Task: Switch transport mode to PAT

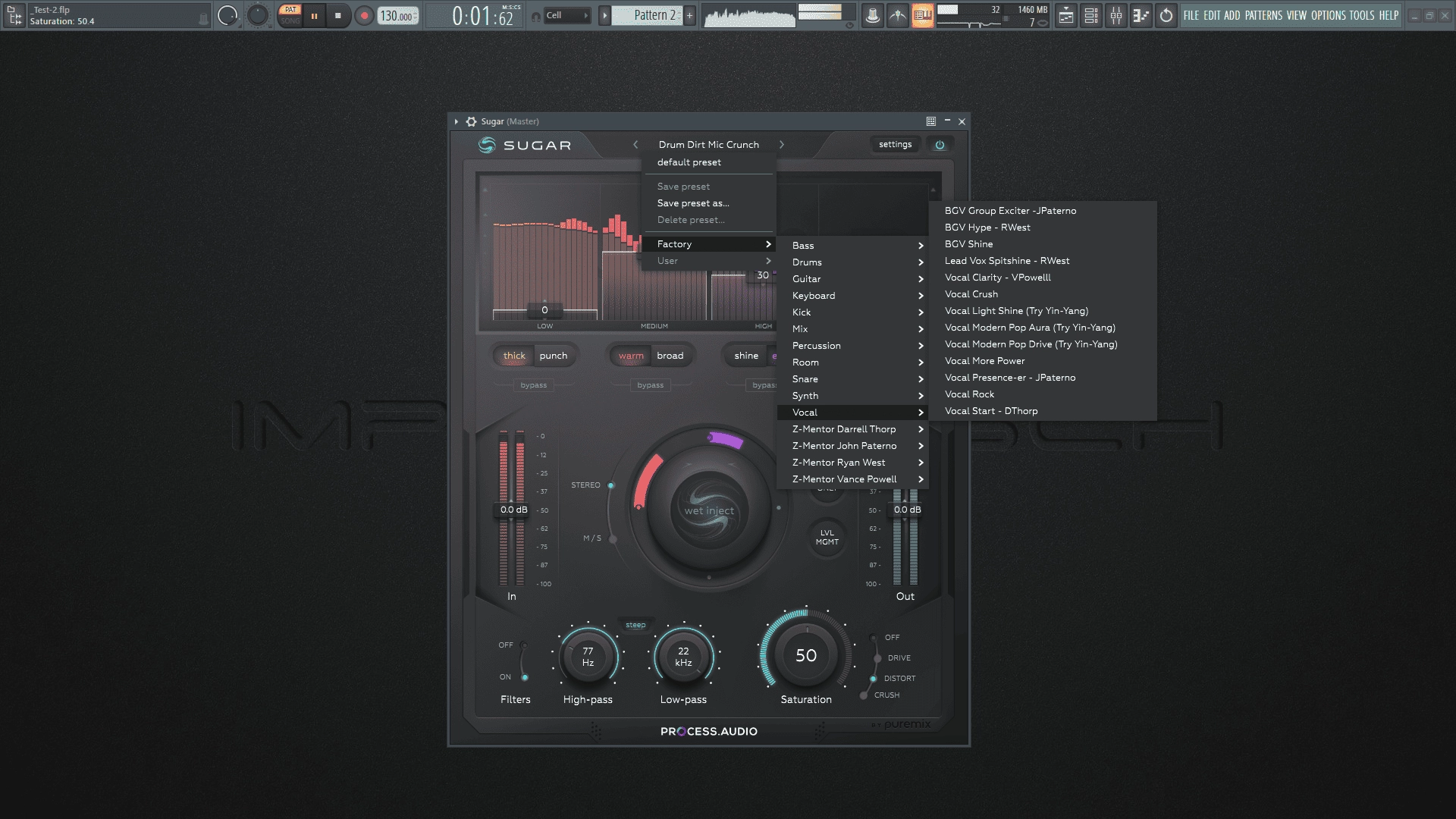Action: click(x=290, y=10)
